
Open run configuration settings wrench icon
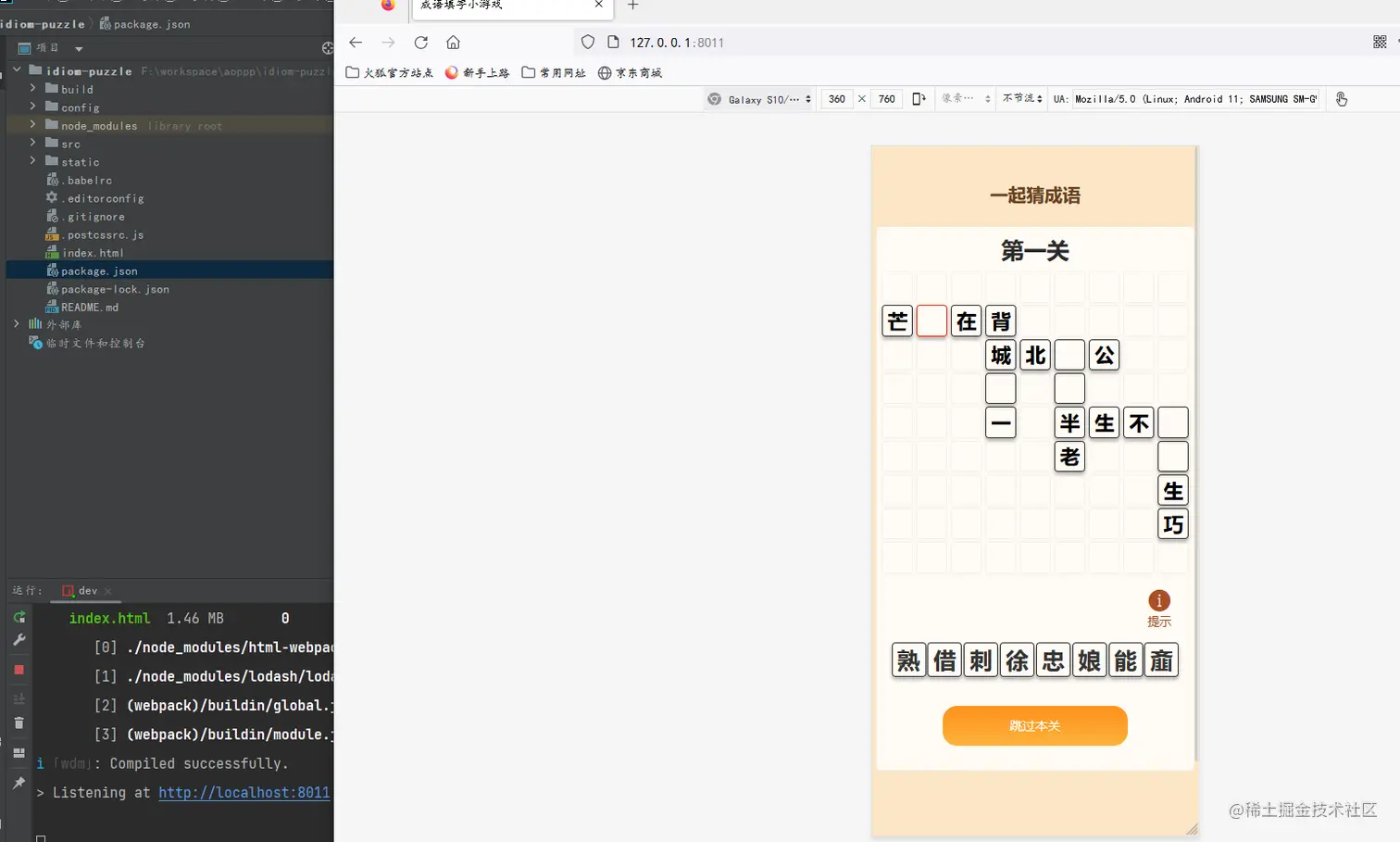(x=19, y=639)
